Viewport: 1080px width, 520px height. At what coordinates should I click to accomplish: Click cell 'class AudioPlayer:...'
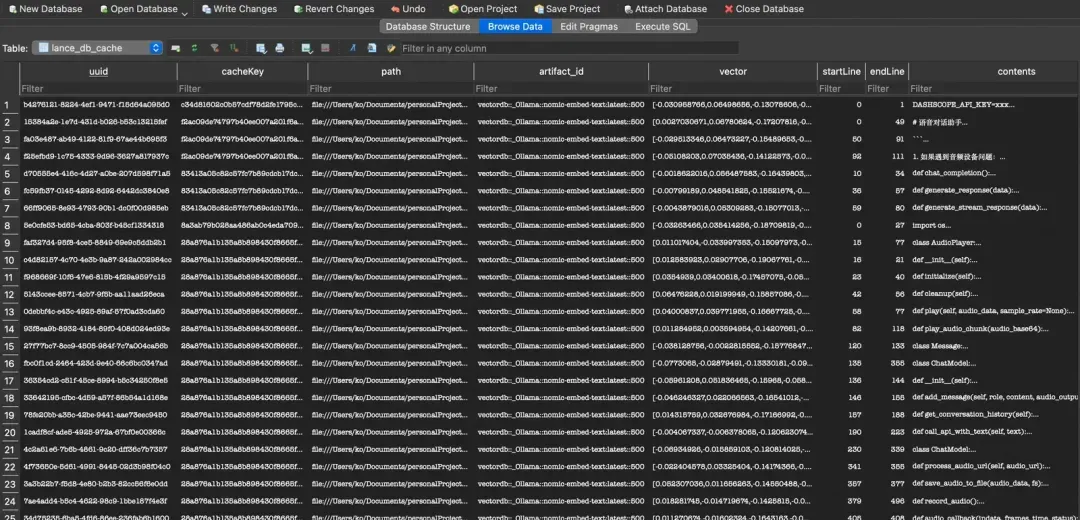click(x=995, y=243)
